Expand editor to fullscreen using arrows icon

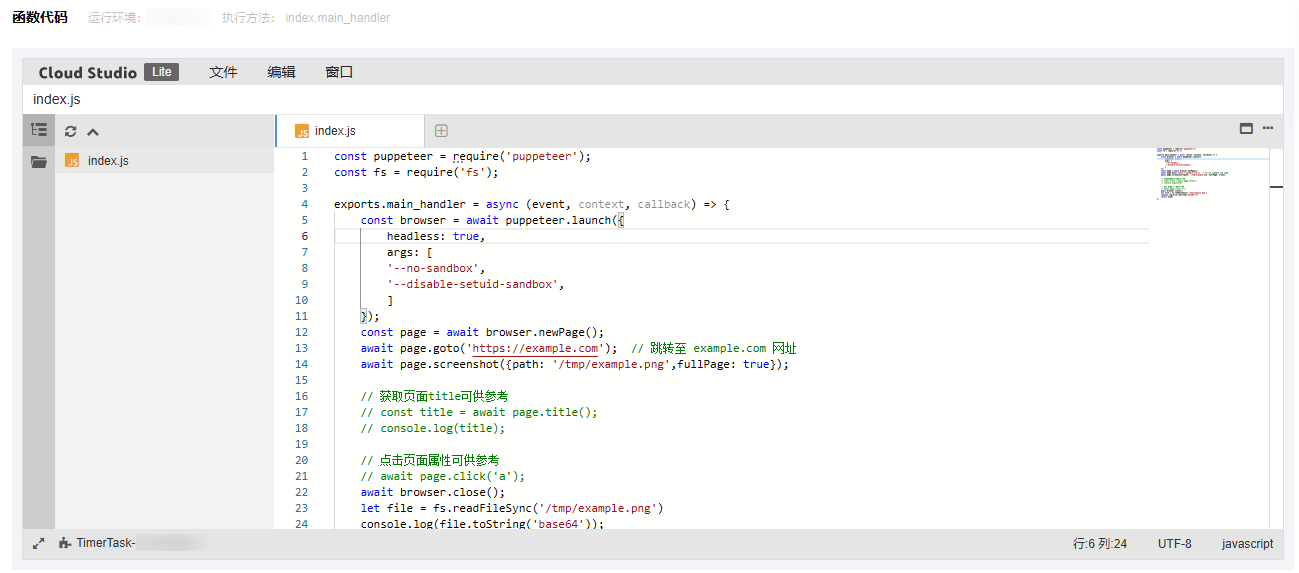click(38, 543)
